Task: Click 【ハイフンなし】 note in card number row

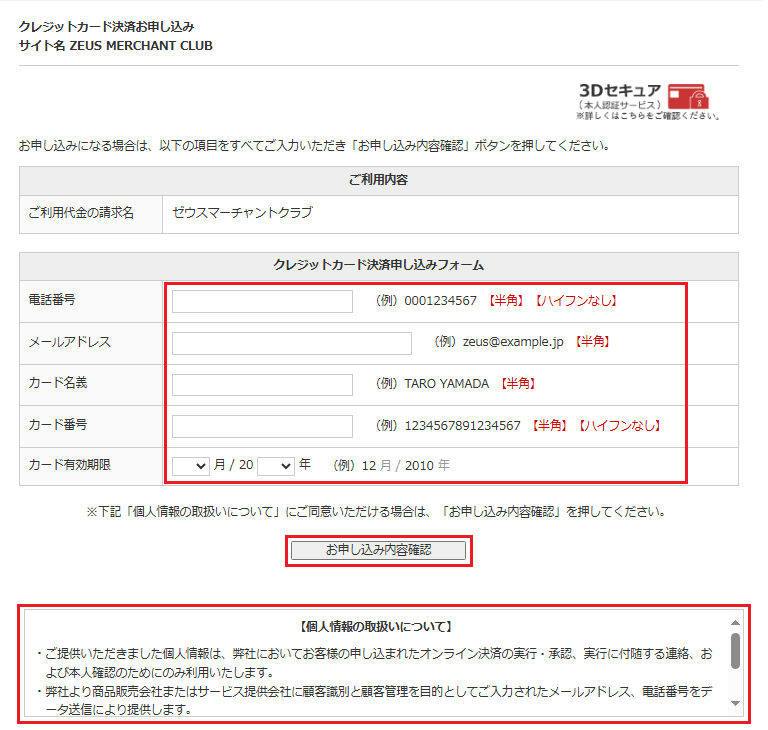Action: click(620, 426)
